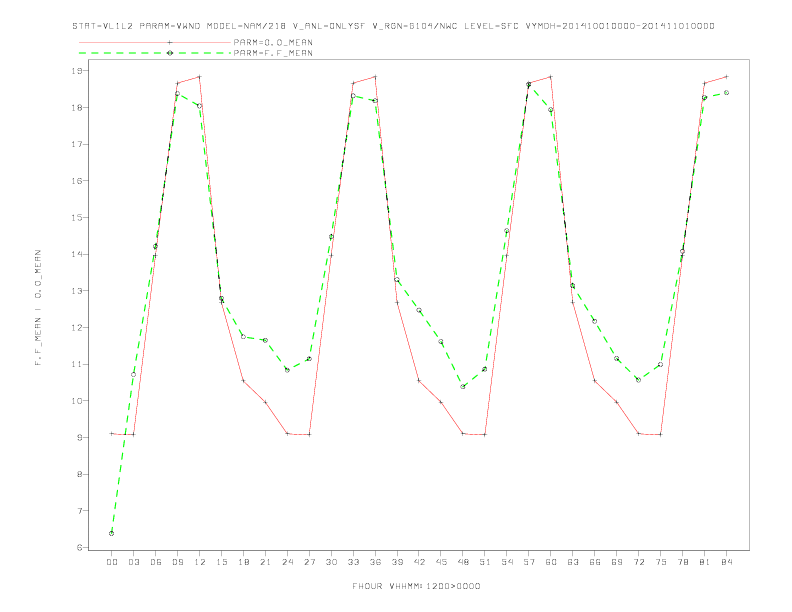Click x-axis forecast hour label 84
Viewport: 792px width, 612px height.
(726, 562)
